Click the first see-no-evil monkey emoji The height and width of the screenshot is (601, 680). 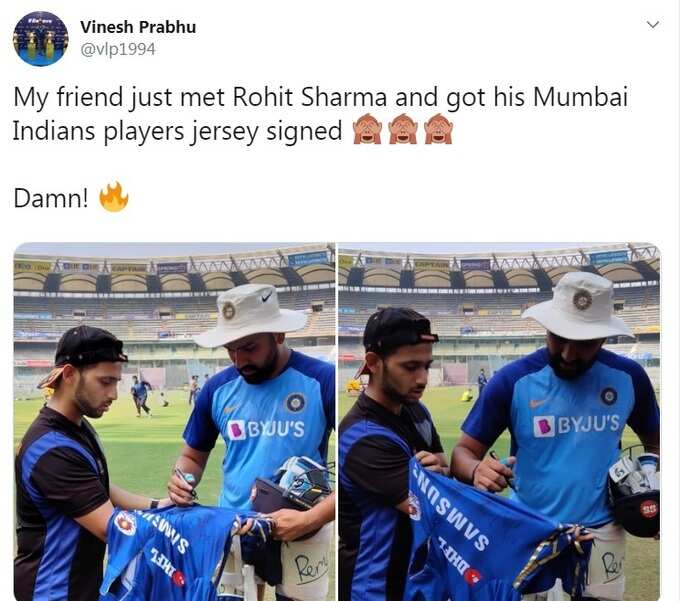pos(366,130)
